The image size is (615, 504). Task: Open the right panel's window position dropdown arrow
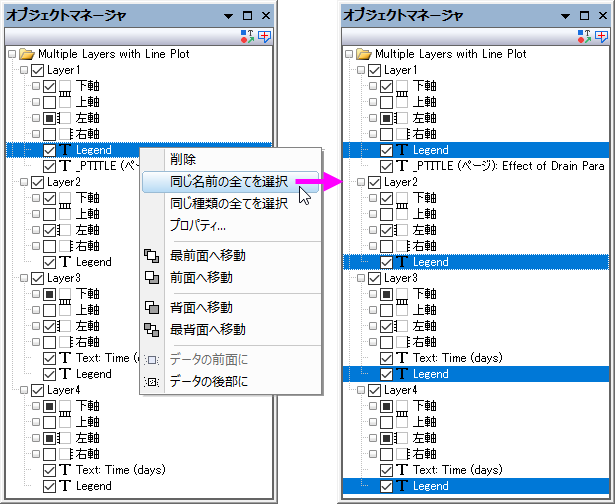point(565,16)
